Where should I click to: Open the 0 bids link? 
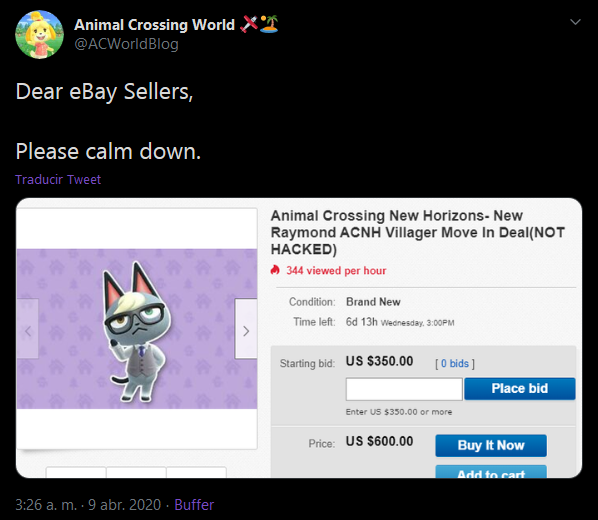455,364
